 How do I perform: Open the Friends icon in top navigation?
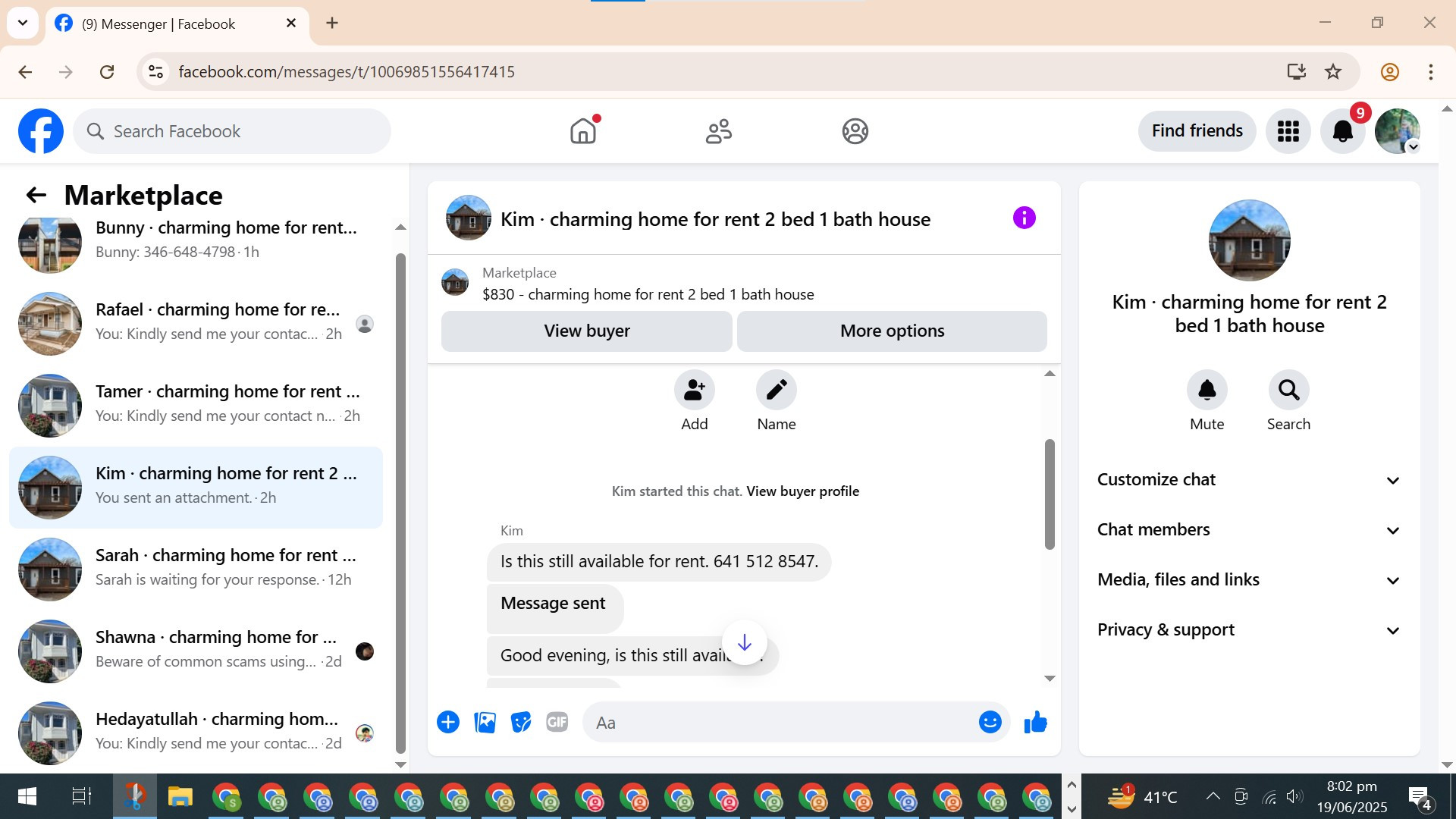(719, 131)
